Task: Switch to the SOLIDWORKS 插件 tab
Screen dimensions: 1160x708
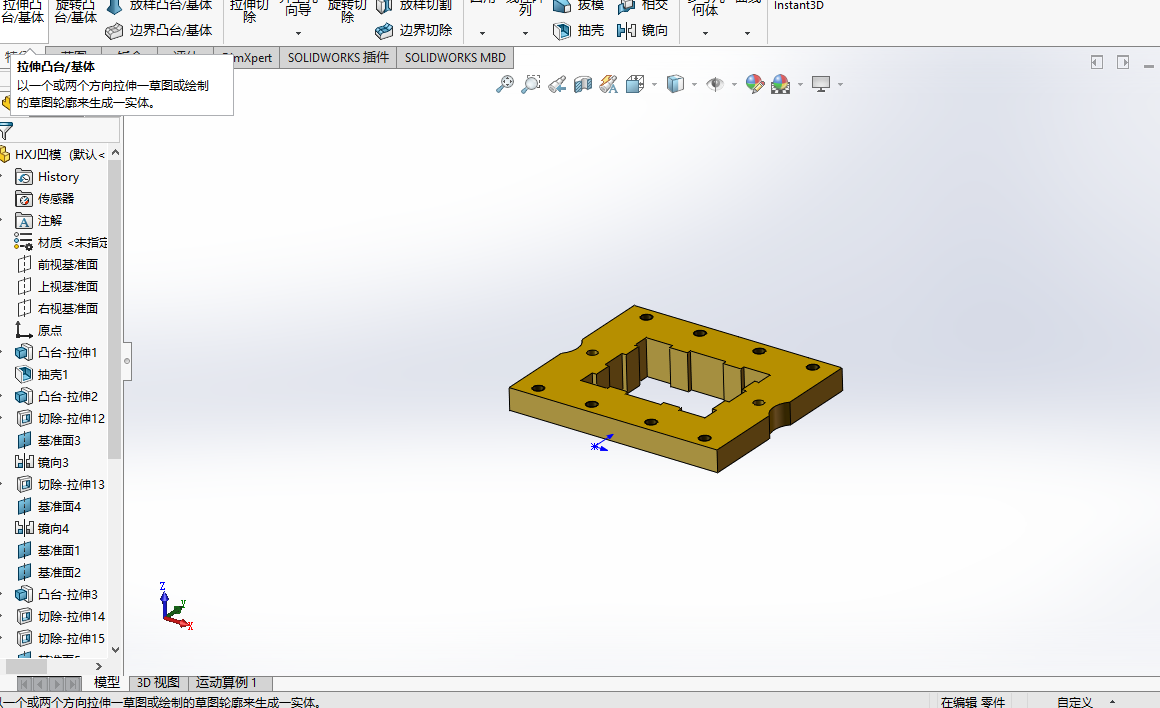Action: coord(338,58)
